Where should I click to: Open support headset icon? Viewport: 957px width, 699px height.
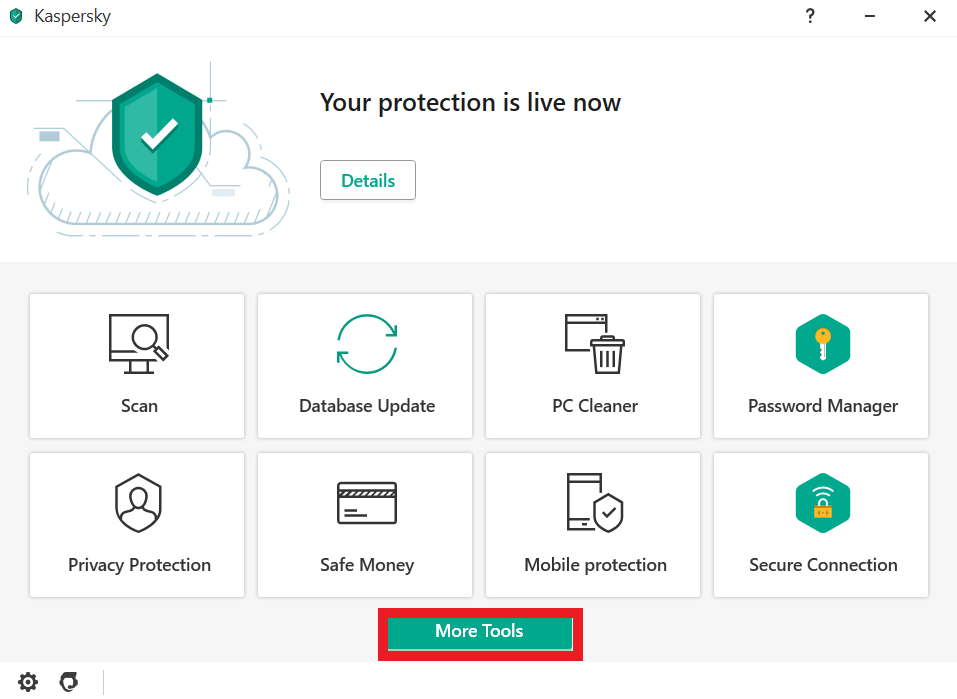pyautogui.click(x=69, y=681)
